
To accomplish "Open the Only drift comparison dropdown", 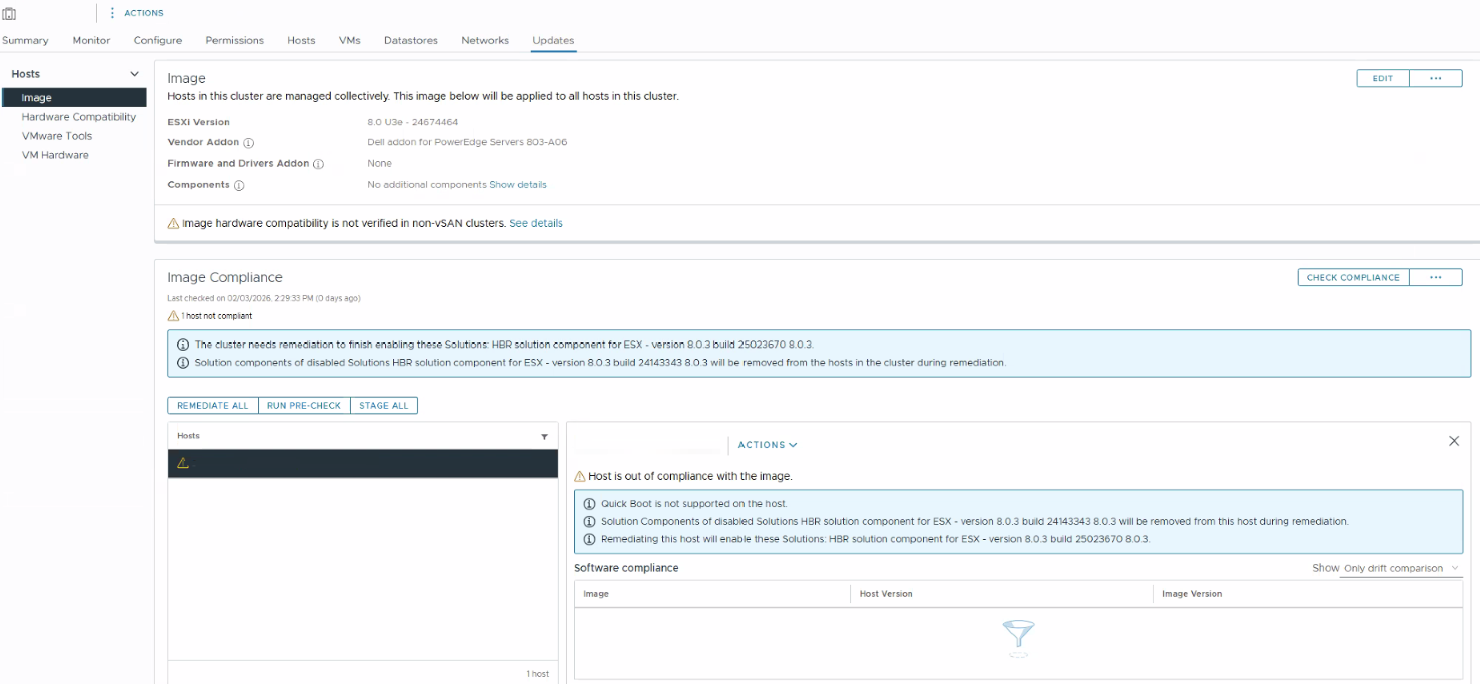I will (x=1401, y=568).
